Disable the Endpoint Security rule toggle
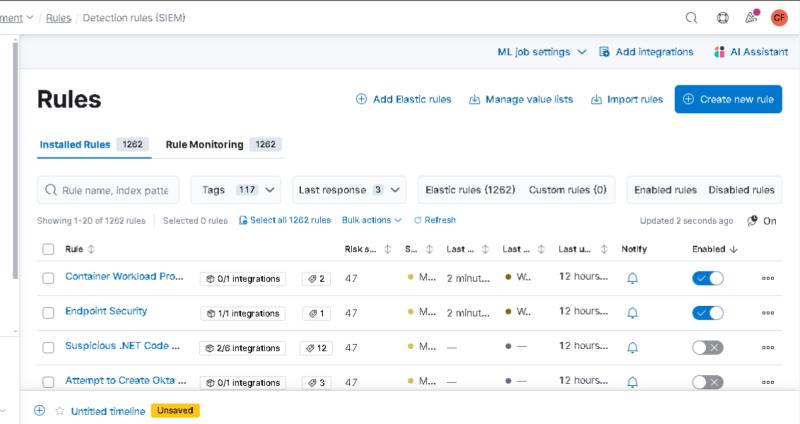The width and height of the screenshot is (800, 424). (707, 313)
